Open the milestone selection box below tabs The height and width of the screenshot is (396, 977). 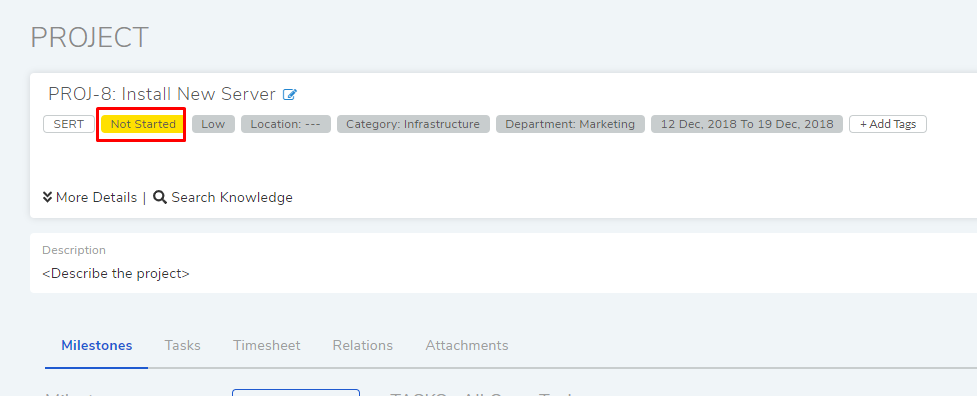(296, 392)
